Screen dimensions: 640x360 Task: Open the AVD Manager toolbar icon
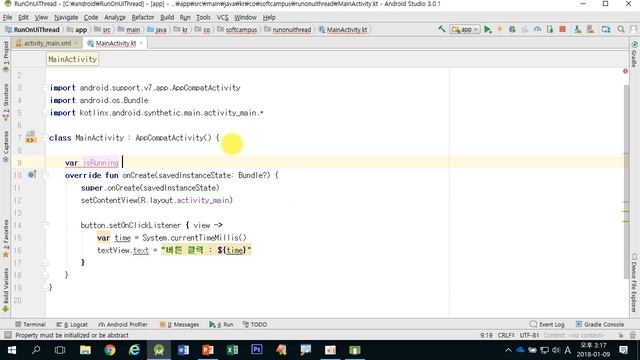(578, 29)
